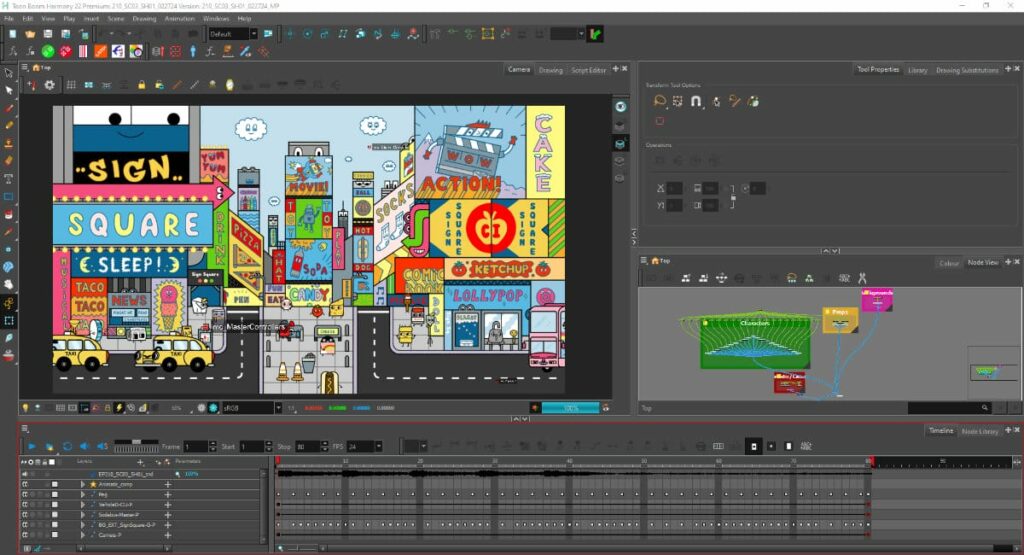Image resolution: width=1024 pixels, height=555 pixels.
Task: Open the Animation menu
Action: tap(180, 19)
